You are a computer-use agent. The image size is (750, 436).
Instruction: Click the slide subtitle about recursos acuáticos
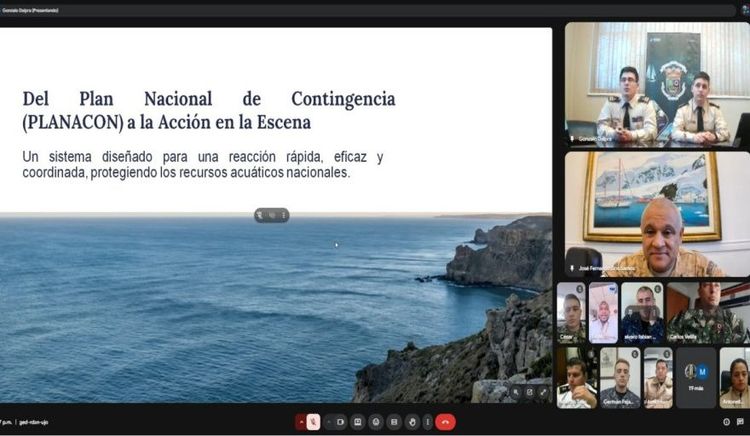(203, 164)
